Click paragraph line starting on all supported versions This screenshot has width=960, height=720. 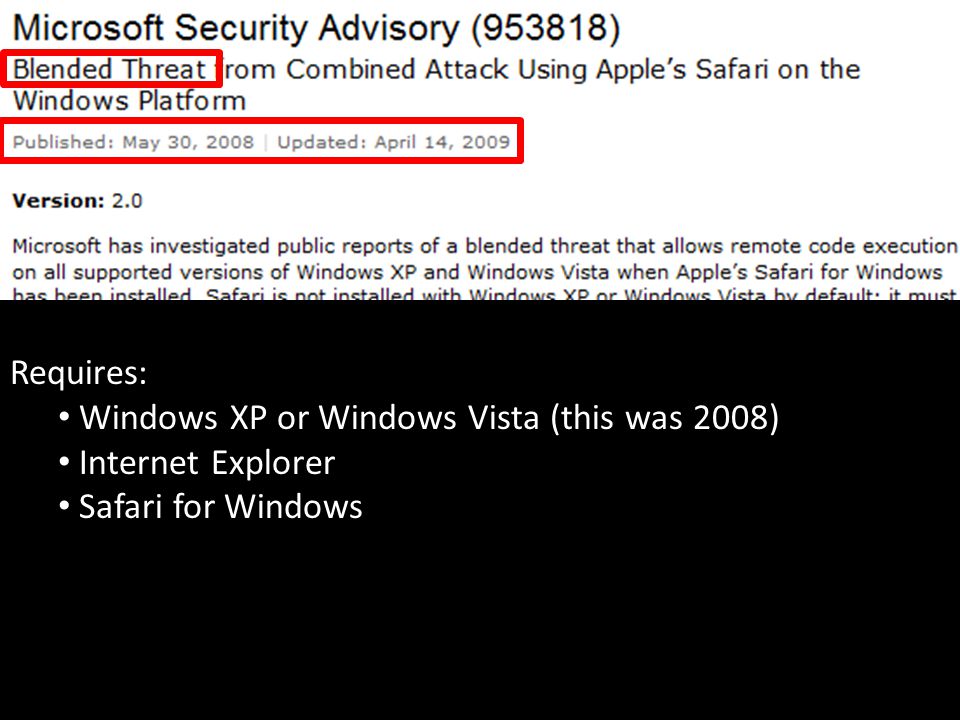pyautogui.click(x=478, y=272)
